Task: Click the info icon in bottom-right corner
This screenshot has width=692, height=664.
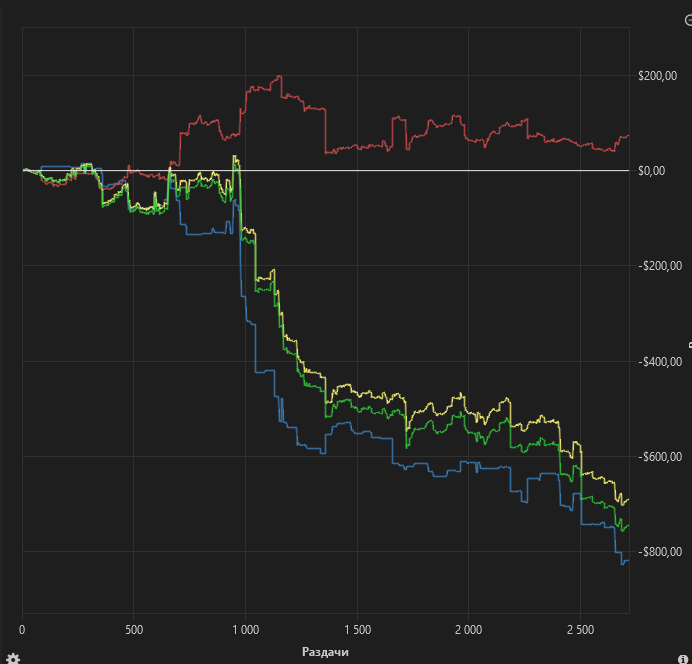Action: pyautogui.click(x=684, y=658)
